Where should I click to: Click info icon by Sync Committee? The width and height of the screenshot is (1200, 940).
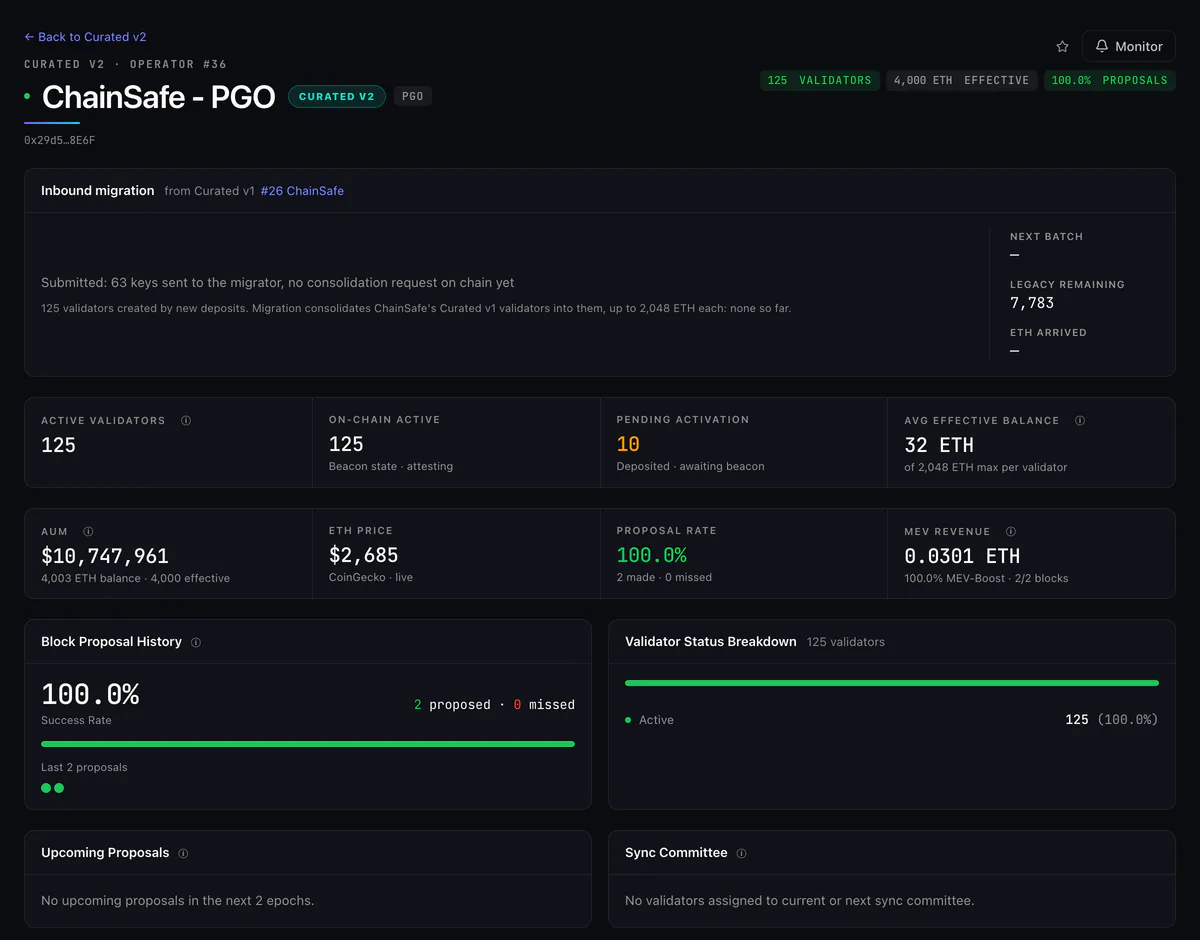741,854
